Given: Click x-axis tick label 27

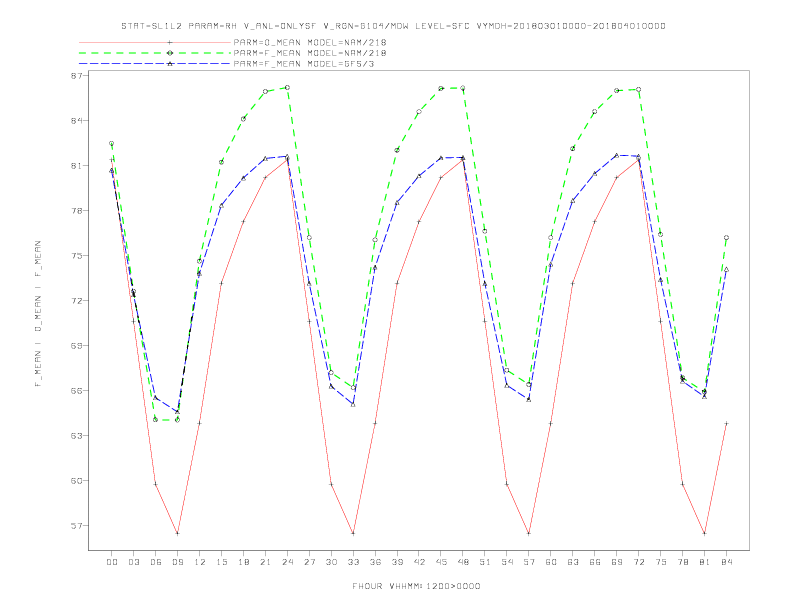Looking at the screenshot, I should 309,562.
